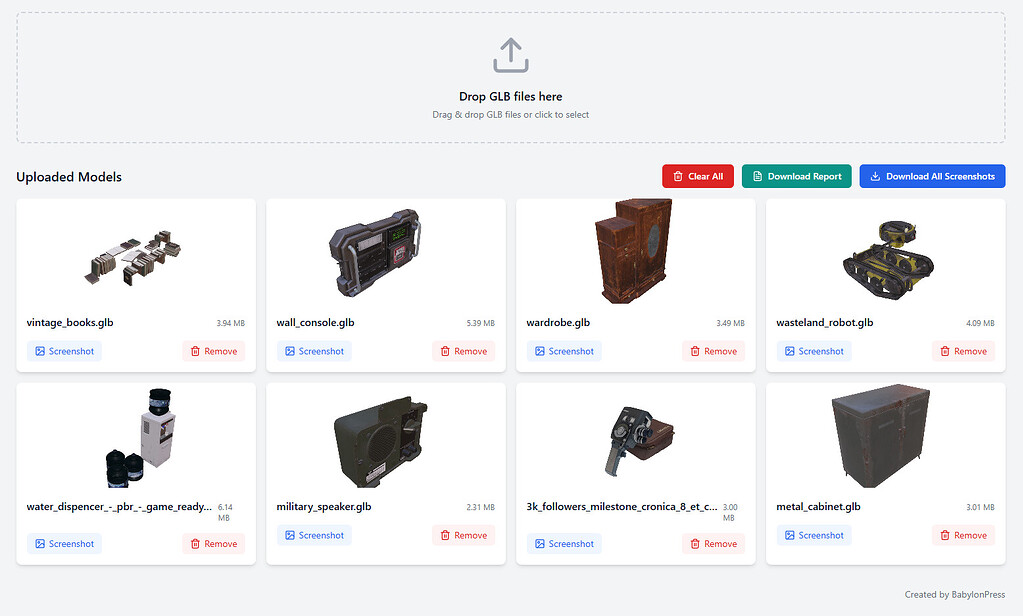
Task: Click the trash icon inside Clear All button
Action: [x=679, y=176]
